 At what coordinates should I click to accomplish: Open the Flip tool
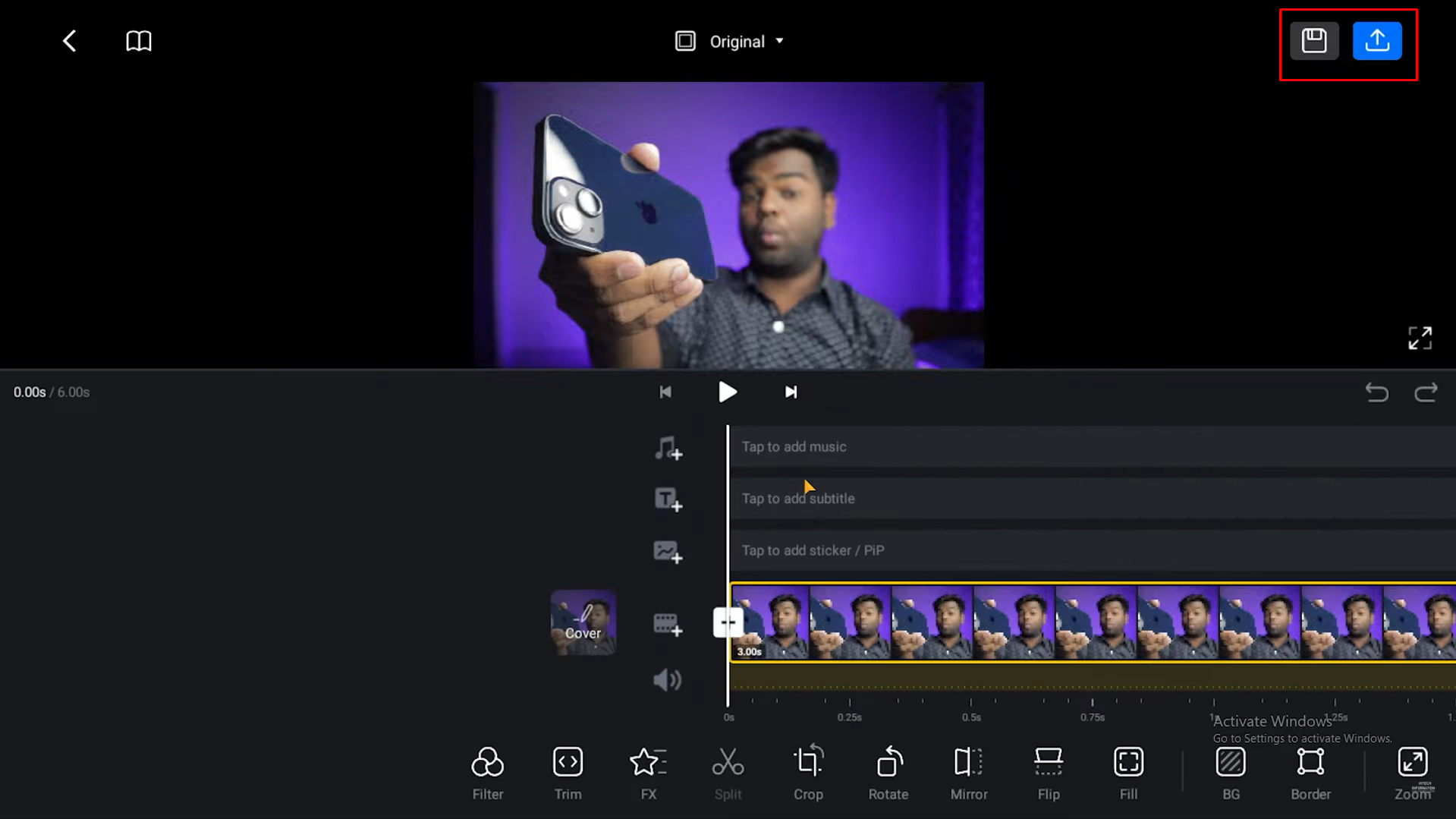pyautogui.click(x=1048, y=770)
